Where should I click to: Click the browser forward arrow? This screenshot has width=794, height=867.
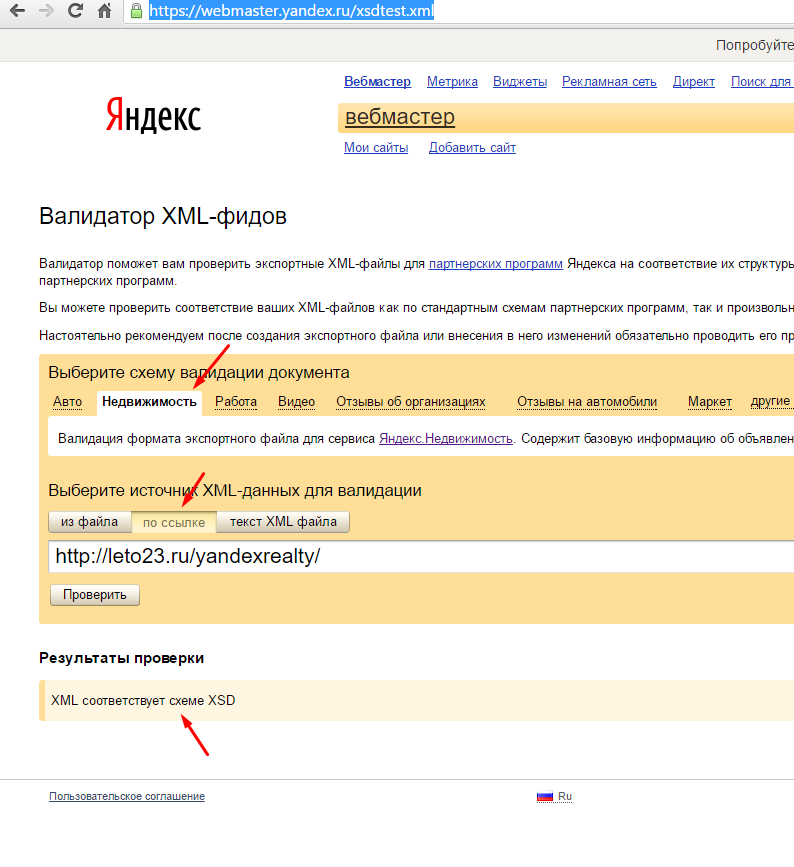point(46,11)
